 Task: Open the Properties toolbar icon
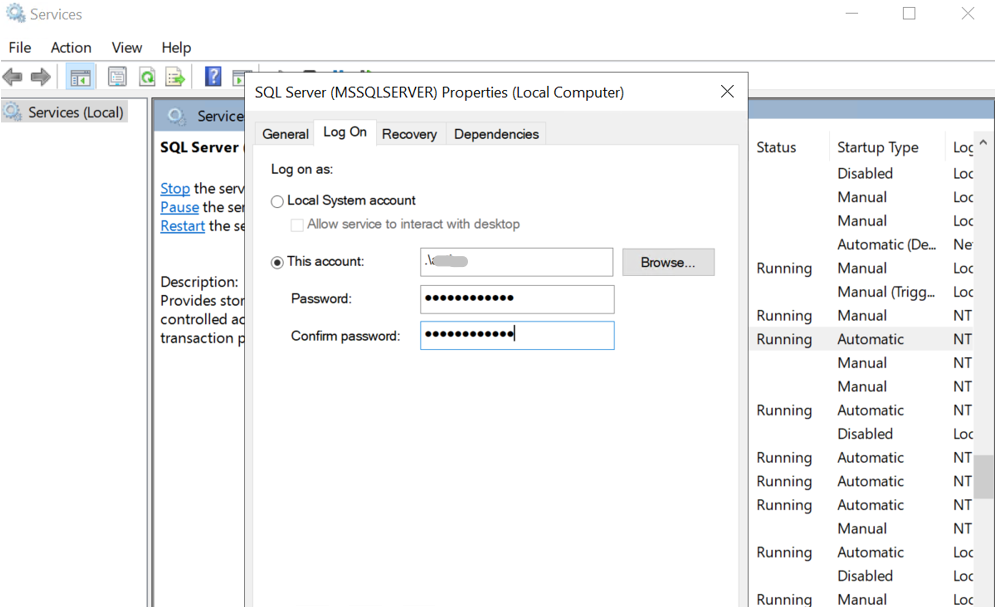coord(118,78)
